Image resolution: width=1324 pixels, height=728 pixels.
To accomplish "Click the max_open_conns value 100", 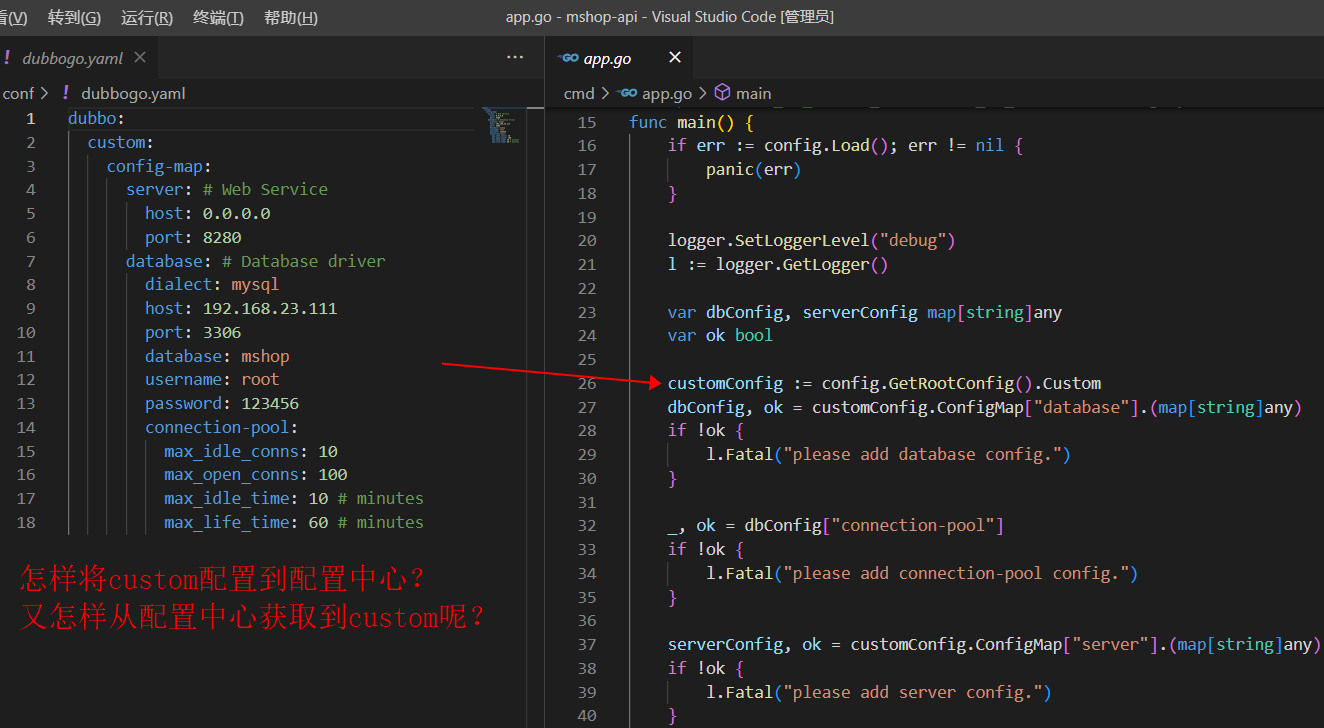I will [333, 475].
